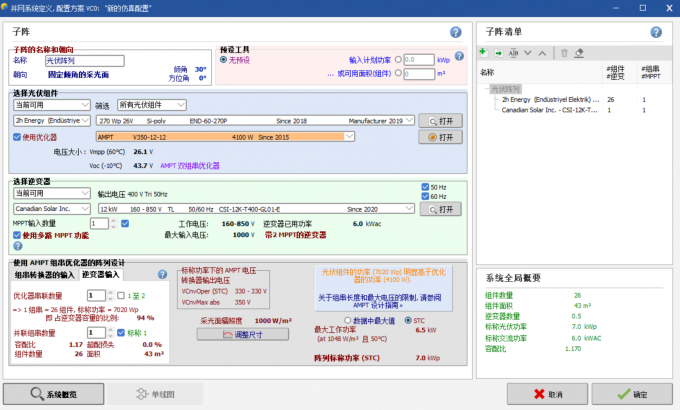Click the AMPT 设计指南 notice text

pyautogui.click(x=379, y=301)
